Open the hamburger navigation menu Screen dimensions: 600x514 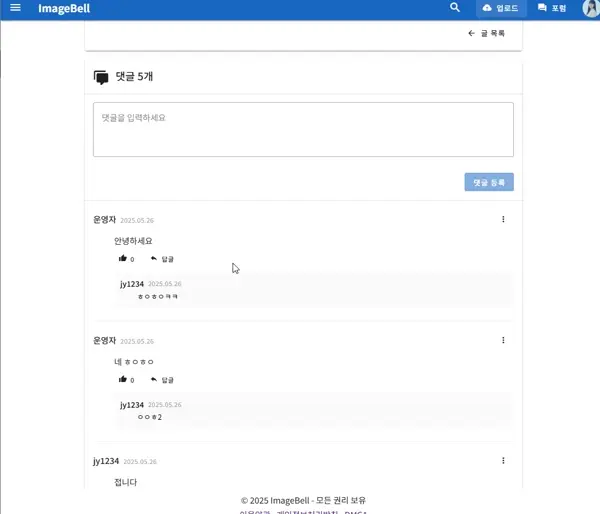15,8
